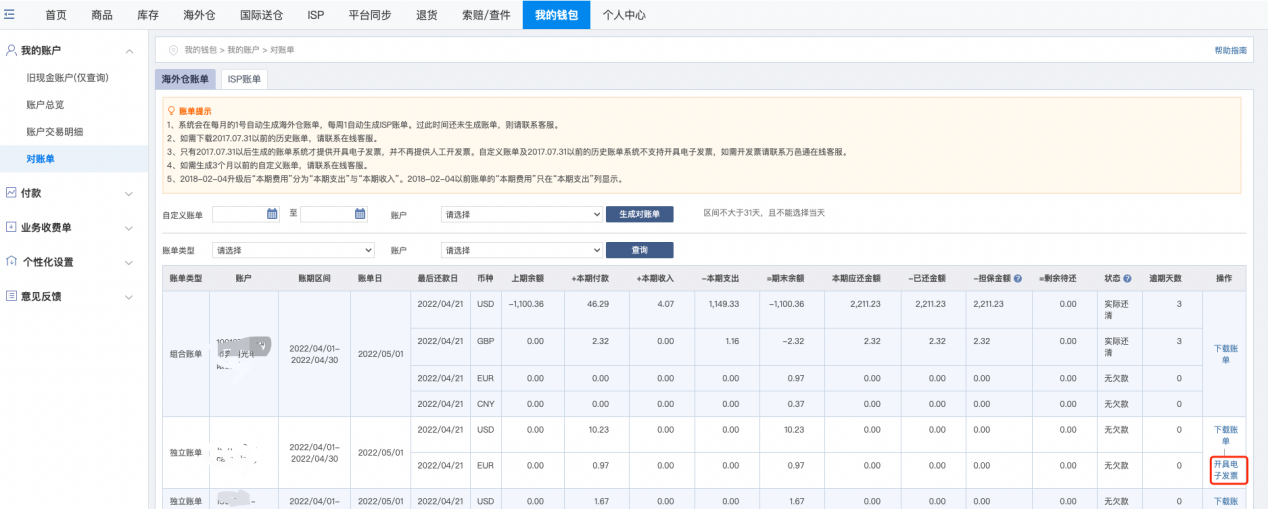Open the end date calendar icon
This screenshot has width=1268, height=509.
point(361,213)
